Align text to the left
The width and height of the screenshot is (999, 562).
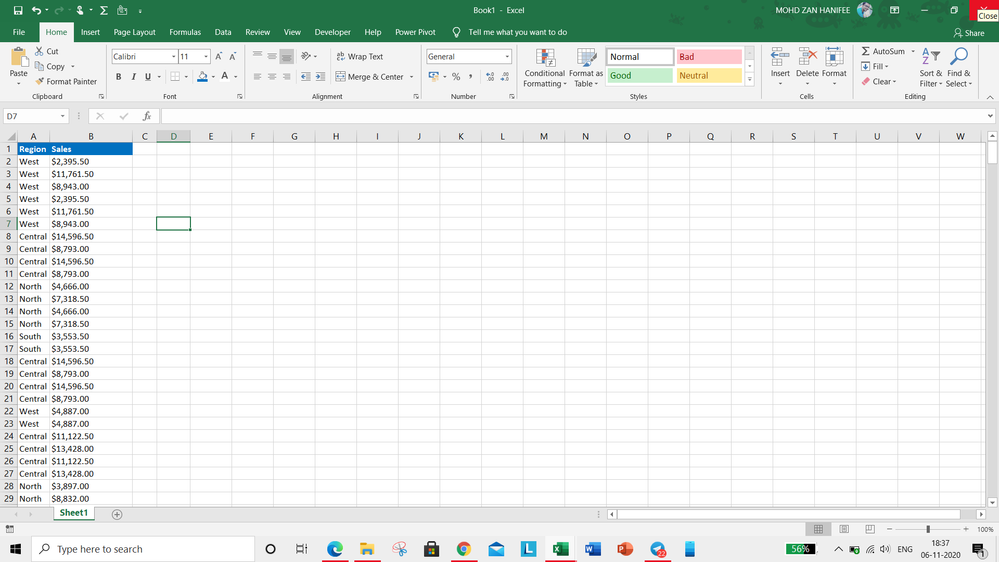(257, 76)
